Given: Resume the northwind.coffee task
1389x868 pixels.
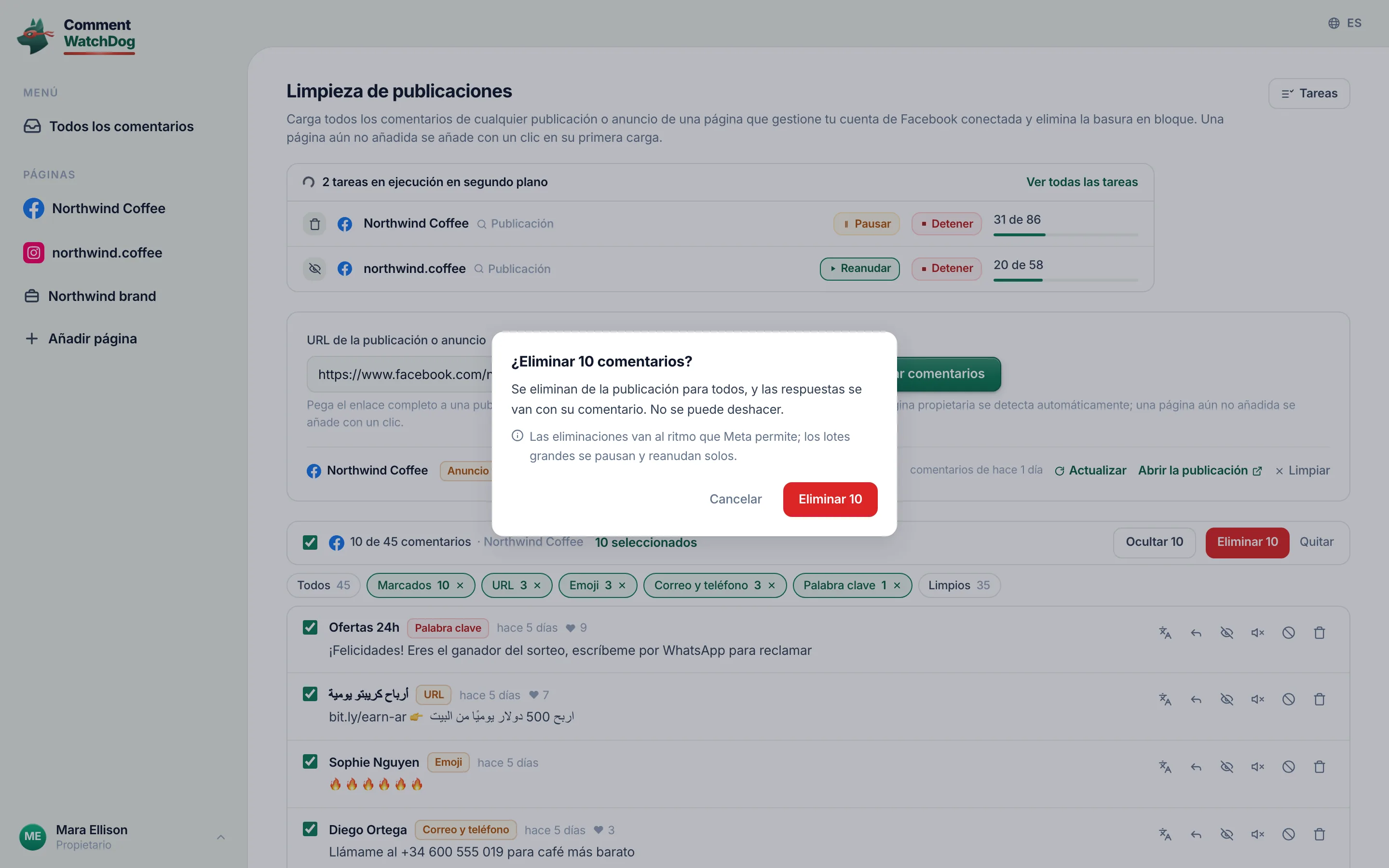Looking at the screenshot, I should (859, 269).
